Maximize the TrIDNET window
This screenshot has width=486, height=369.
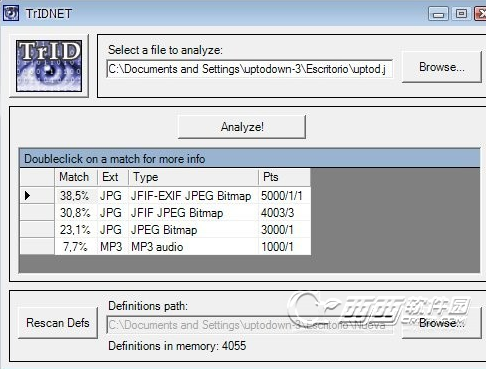pos(461,14)
